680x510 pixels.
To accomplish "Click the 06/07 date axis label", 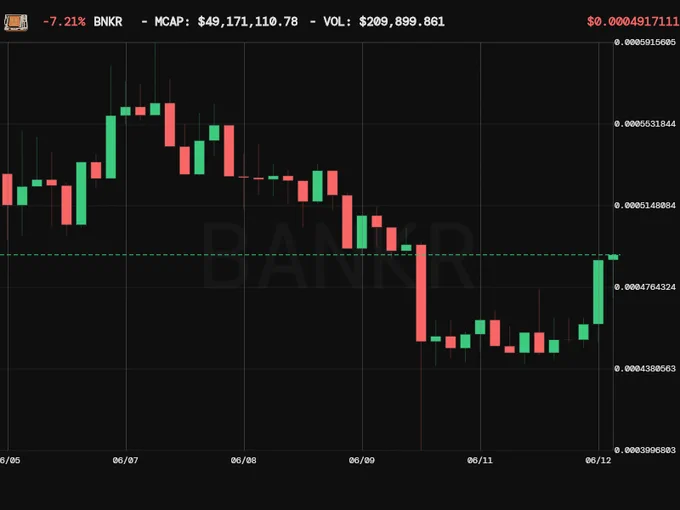I will pos(125,460).
